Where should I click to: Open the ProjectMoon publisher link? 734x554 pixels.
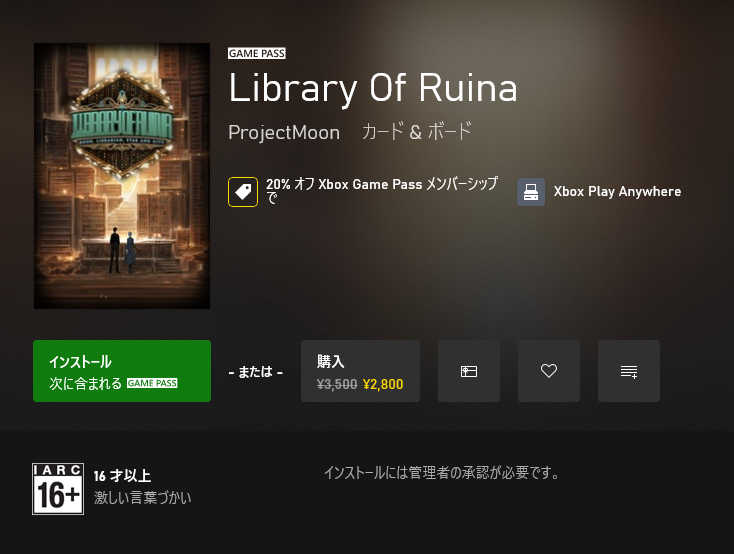point(284,133)
